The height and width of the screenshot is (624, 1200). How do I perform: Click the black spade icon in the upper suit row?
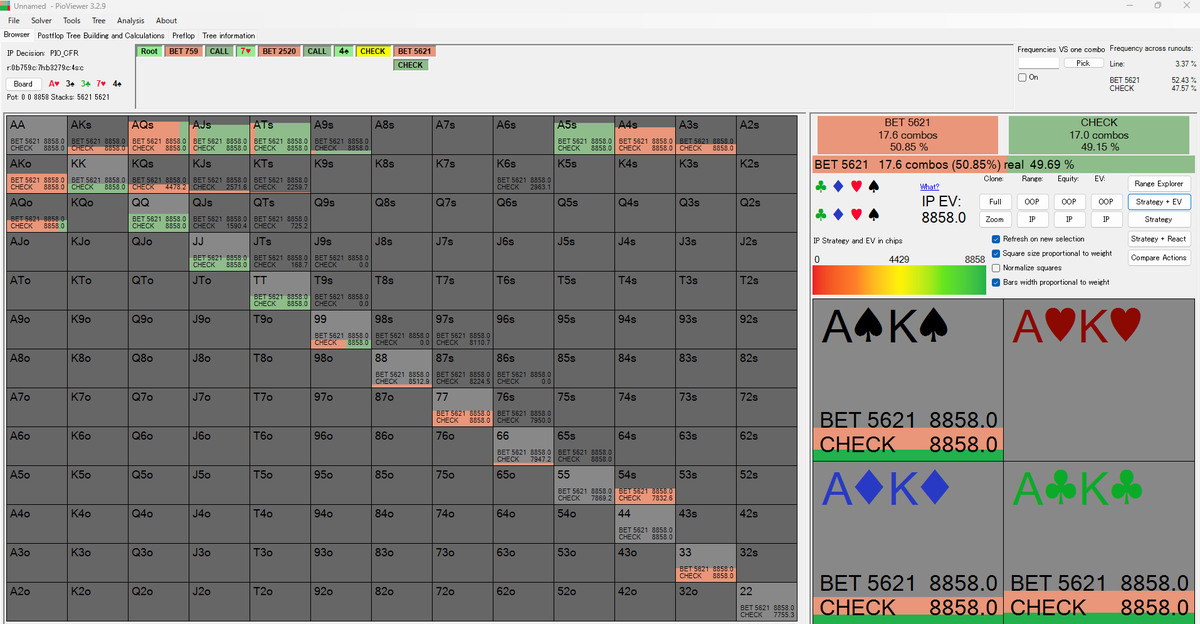(x=873, y=187)
